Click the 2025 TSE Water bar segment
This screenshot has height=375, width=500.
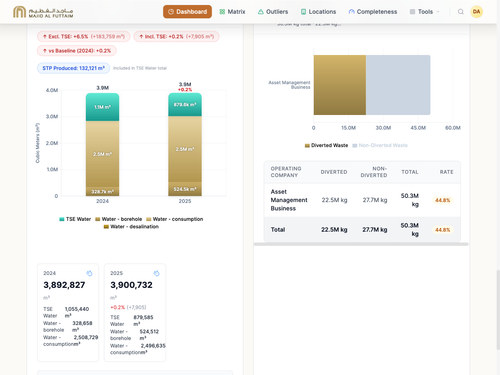(x=185, y=105)
